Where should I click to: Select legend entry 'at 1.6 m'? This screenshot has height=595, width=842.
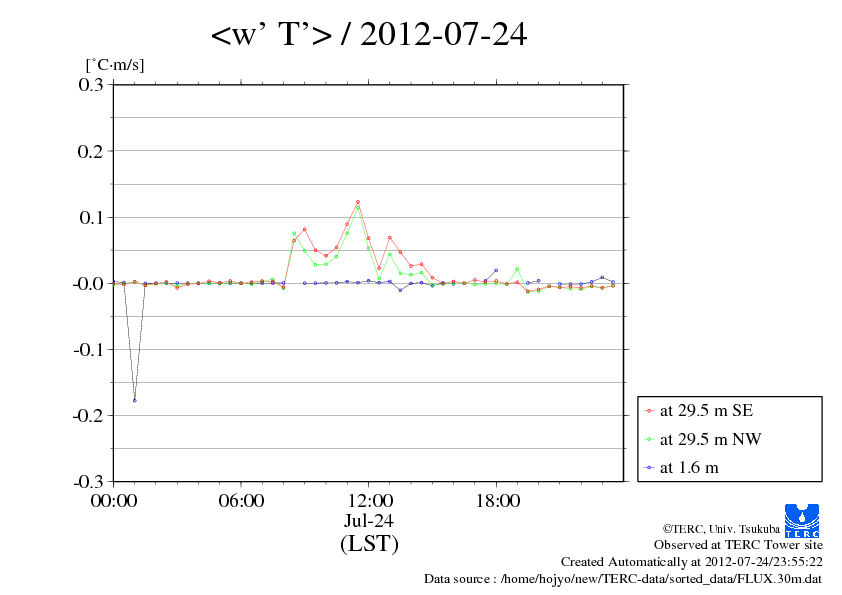[x=689, y=468]
